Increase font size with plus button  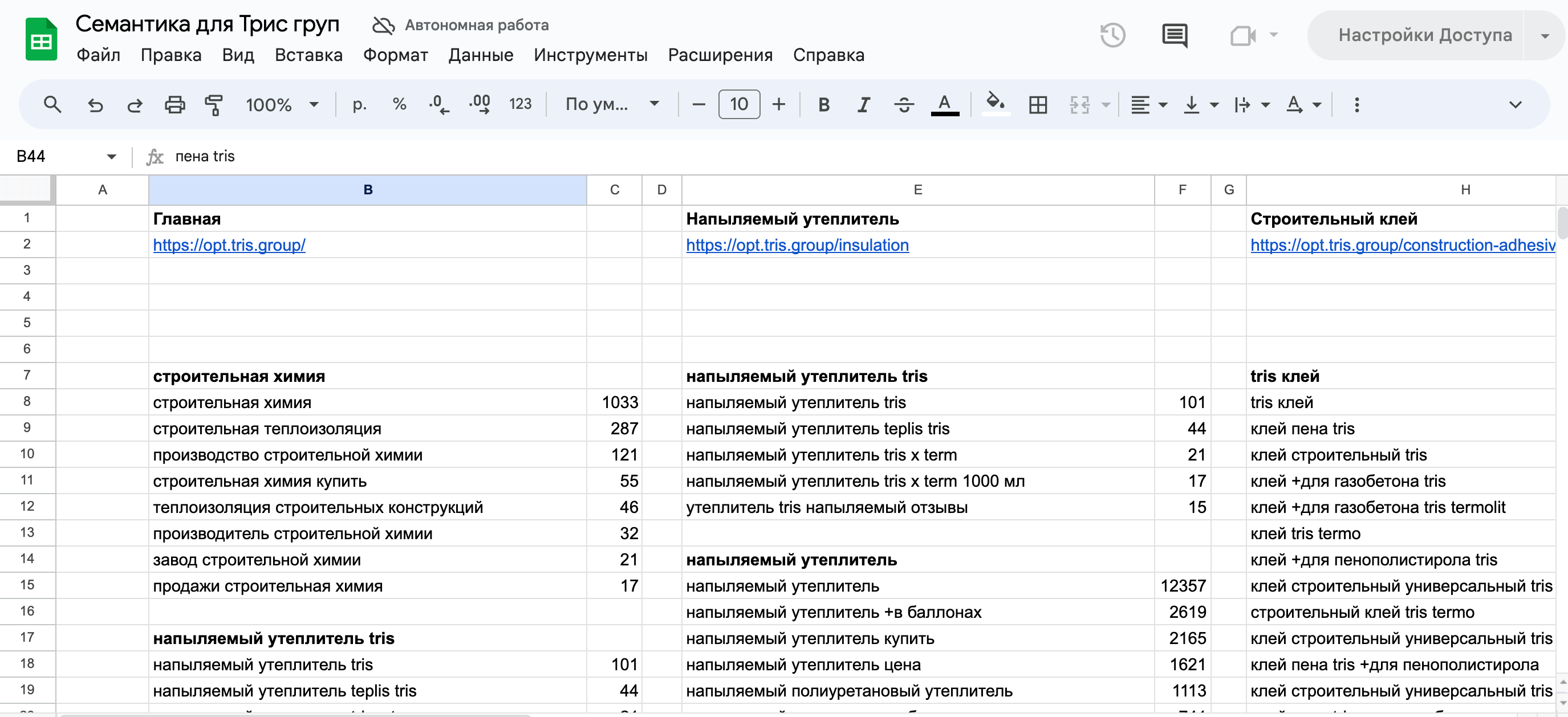tap(778, 105)
